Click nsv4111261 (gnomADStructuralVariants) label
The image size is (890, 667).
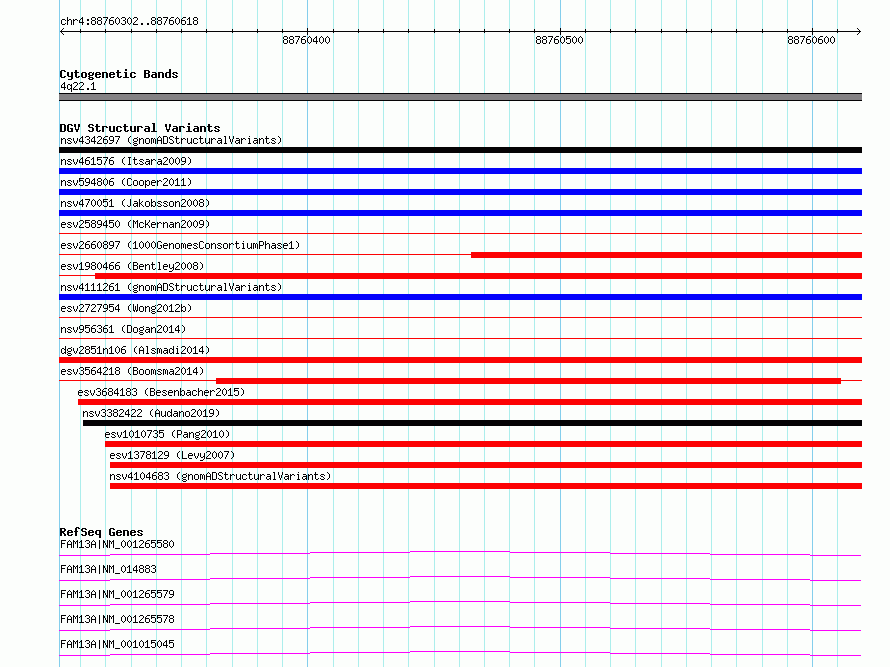click(x=171, y=287)
